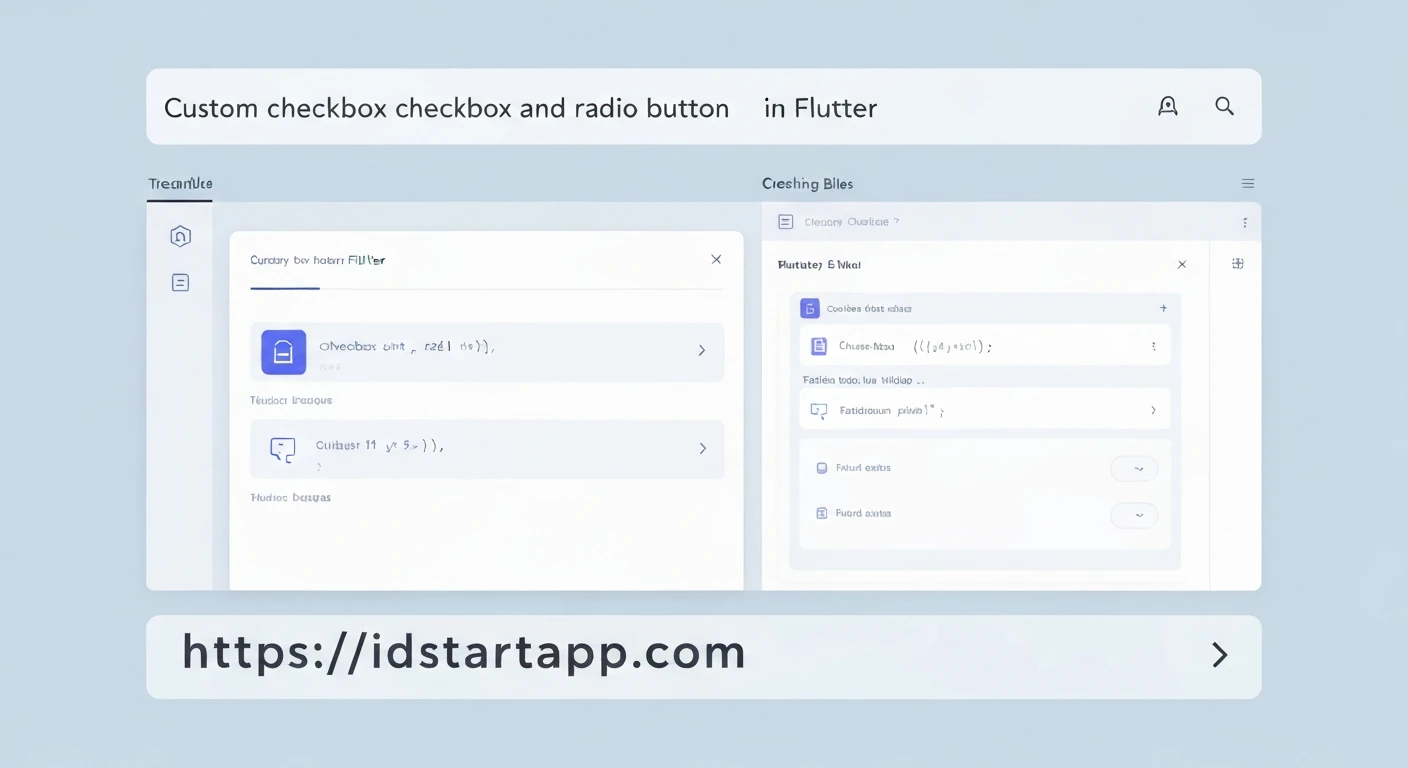Close the left dialog
This screenshot has height=768, width=1408.
716,259
